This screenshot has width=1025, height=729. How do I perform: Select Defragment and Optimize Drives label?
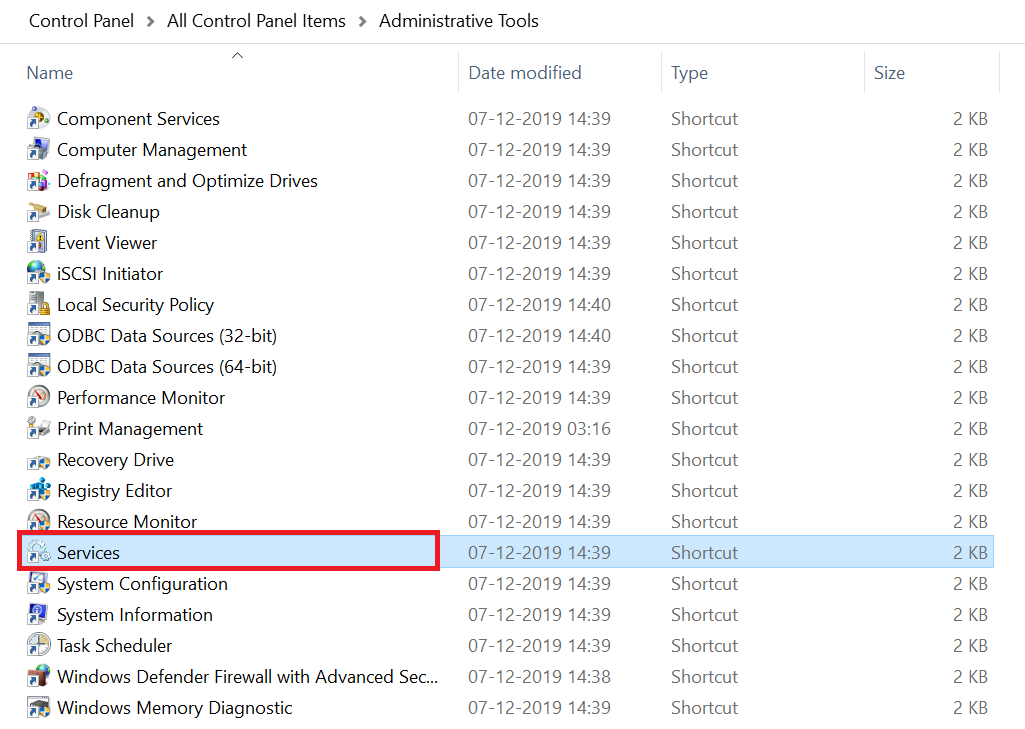(188, 181)
